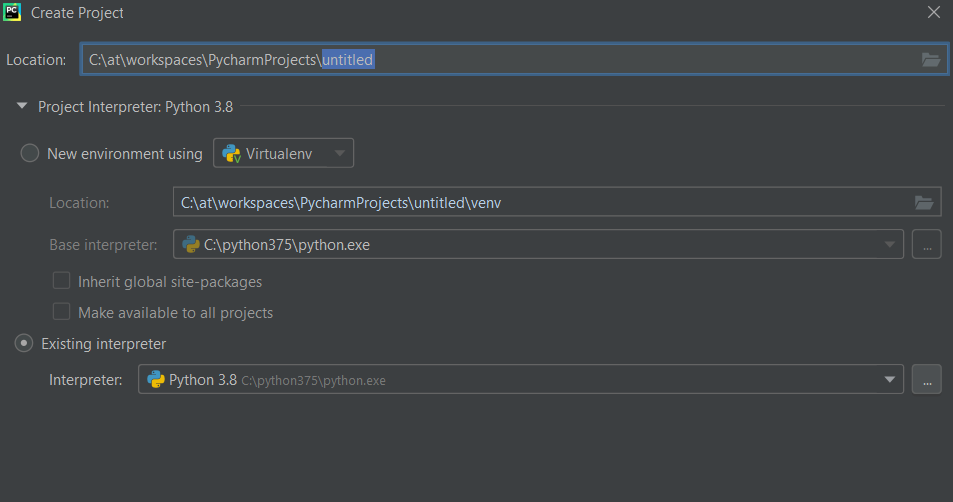Open the Virtualenv environment type dropdown

[283, 153]
